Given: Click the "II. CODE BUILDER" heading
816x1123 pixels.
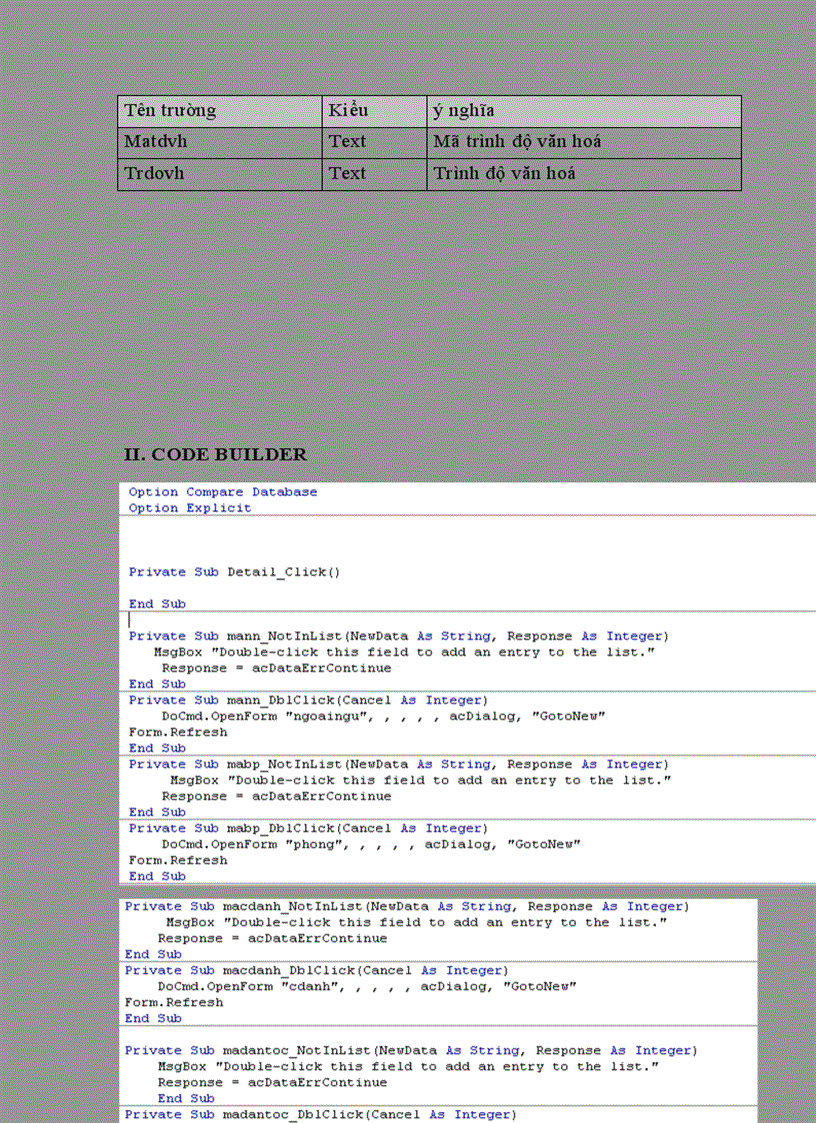Looking at the screenshot, I should [x=215, y=455].
